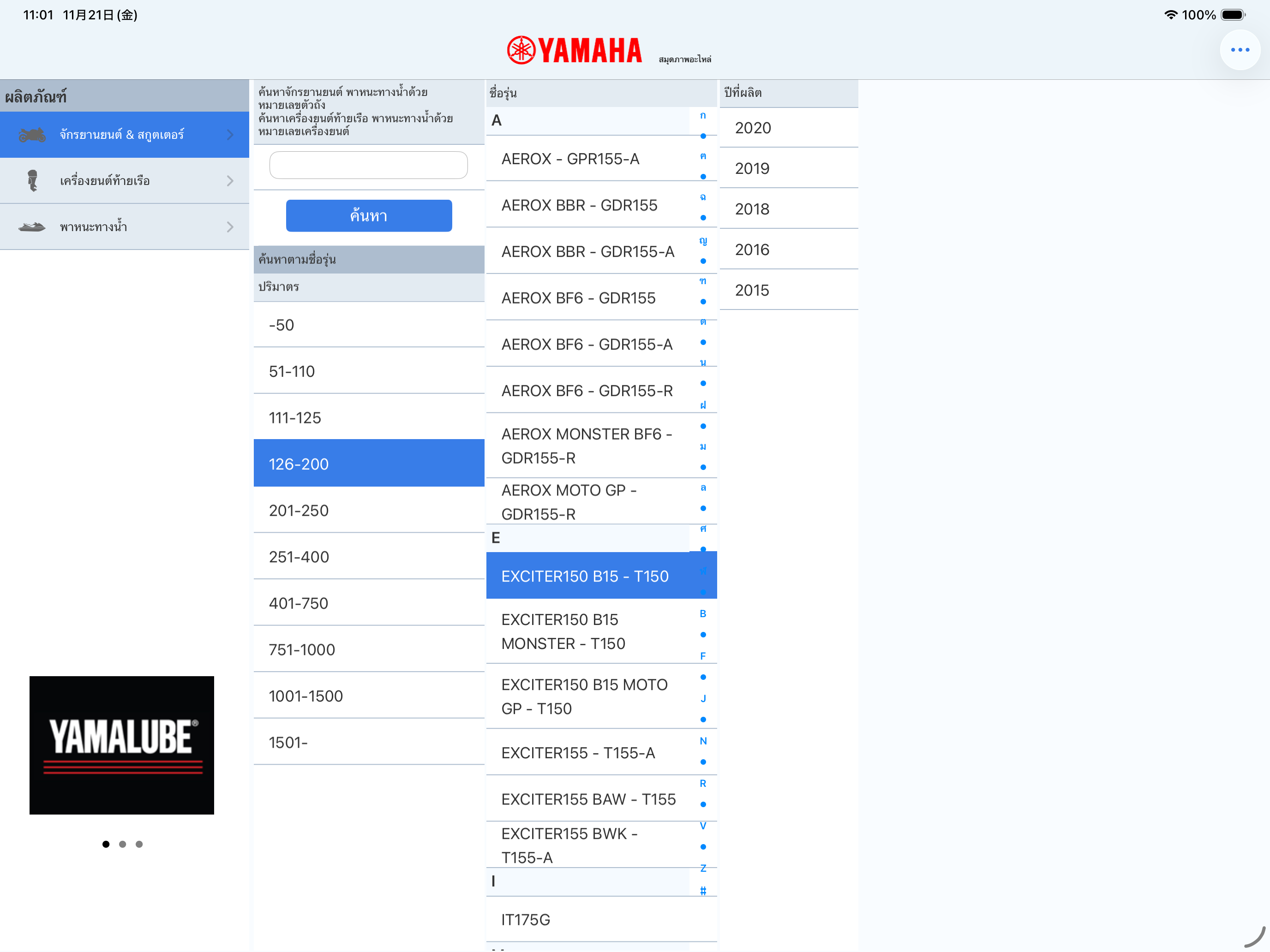Jump to index letter F
1270x952 pixels.
(703, 656)
